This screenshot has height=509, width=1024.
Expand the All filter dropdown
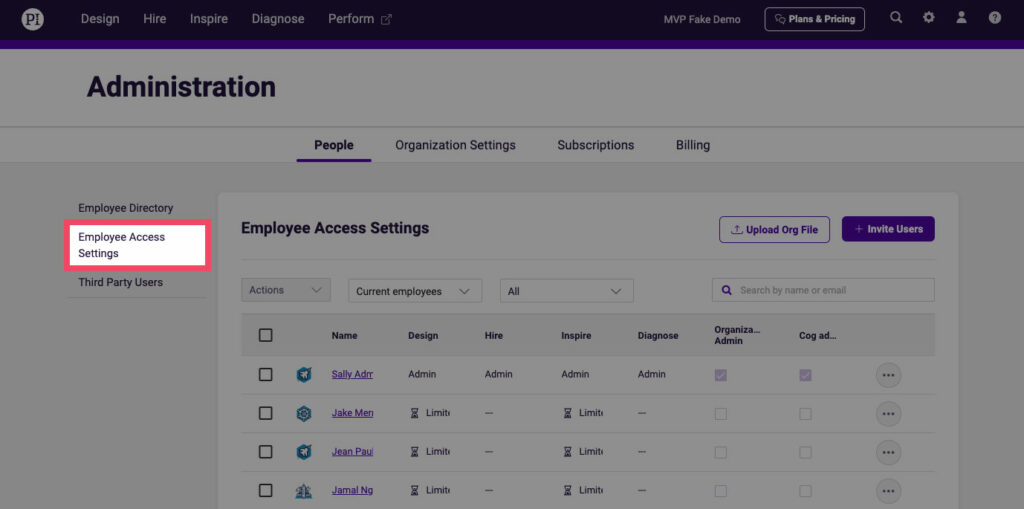[x=566, y=291]
